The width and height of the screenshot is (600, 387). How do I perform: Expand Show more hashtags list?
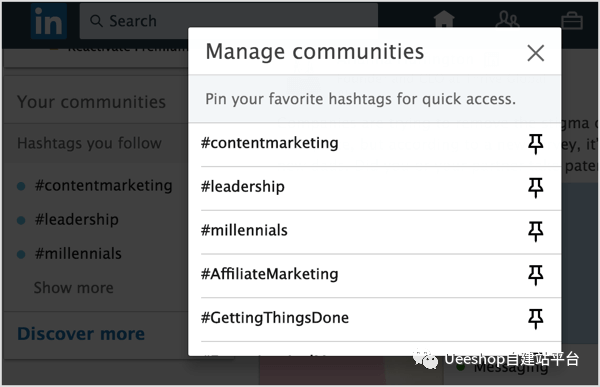[73, 287]
